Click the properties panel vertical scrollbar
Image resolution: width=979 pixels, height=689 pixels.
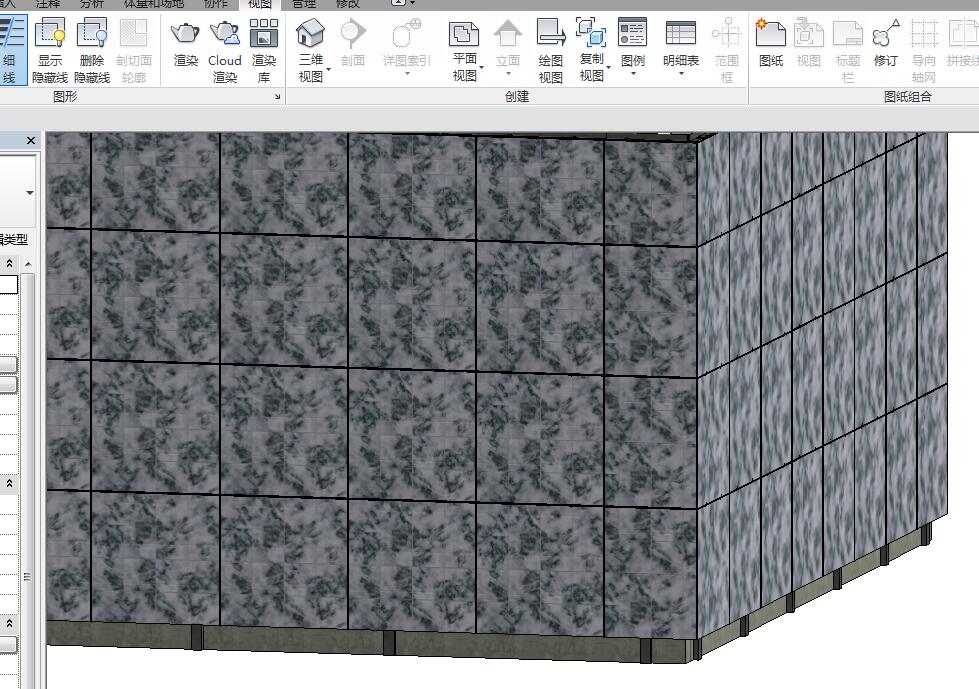(x=27, y=576)
